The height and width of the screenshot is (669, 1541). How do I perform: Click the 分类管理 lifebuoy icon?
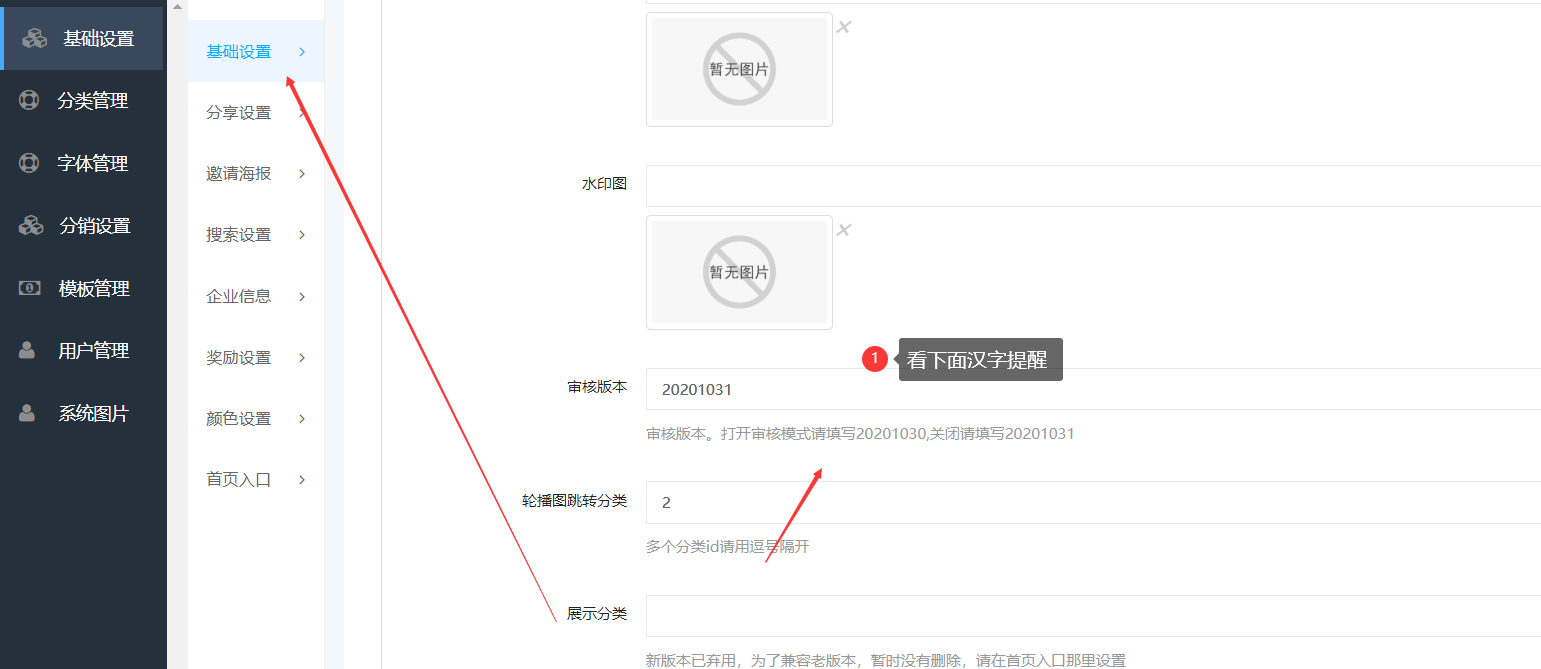tap(29, 101)
